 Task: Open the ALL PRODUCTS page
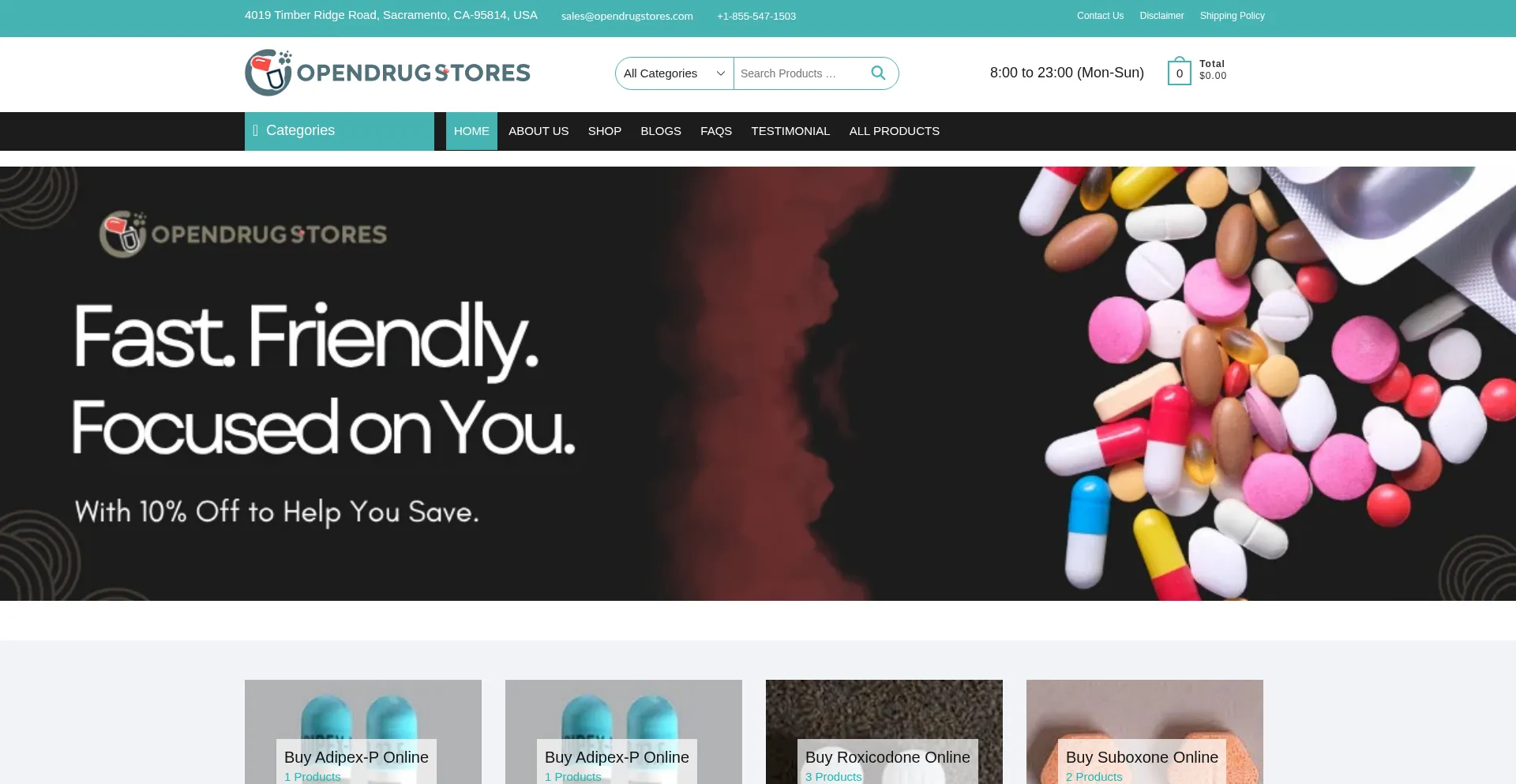click(x=895, y=131)
